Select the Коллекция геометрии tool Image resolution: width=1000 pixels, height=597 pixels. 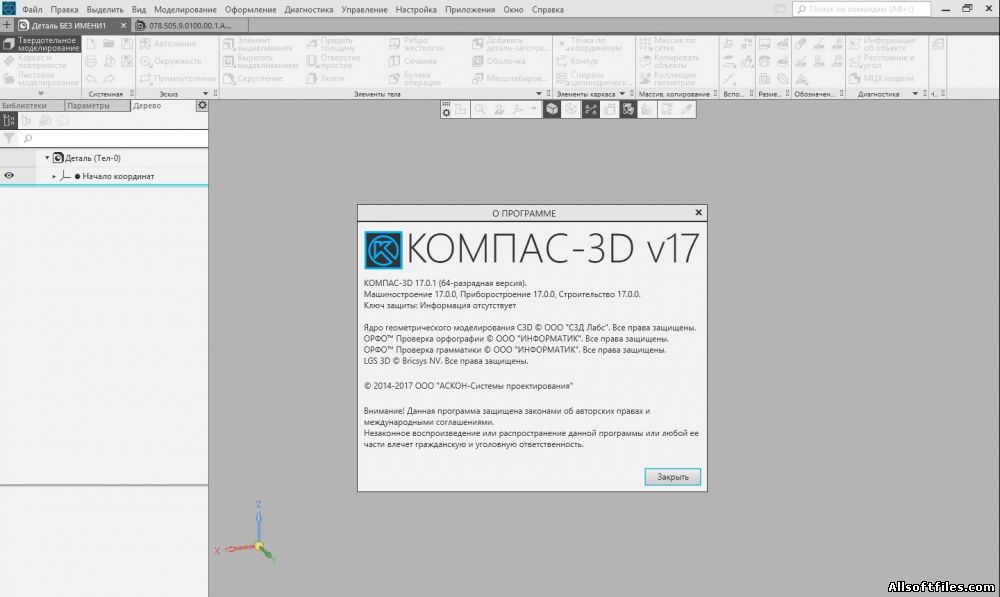(668, 78)
